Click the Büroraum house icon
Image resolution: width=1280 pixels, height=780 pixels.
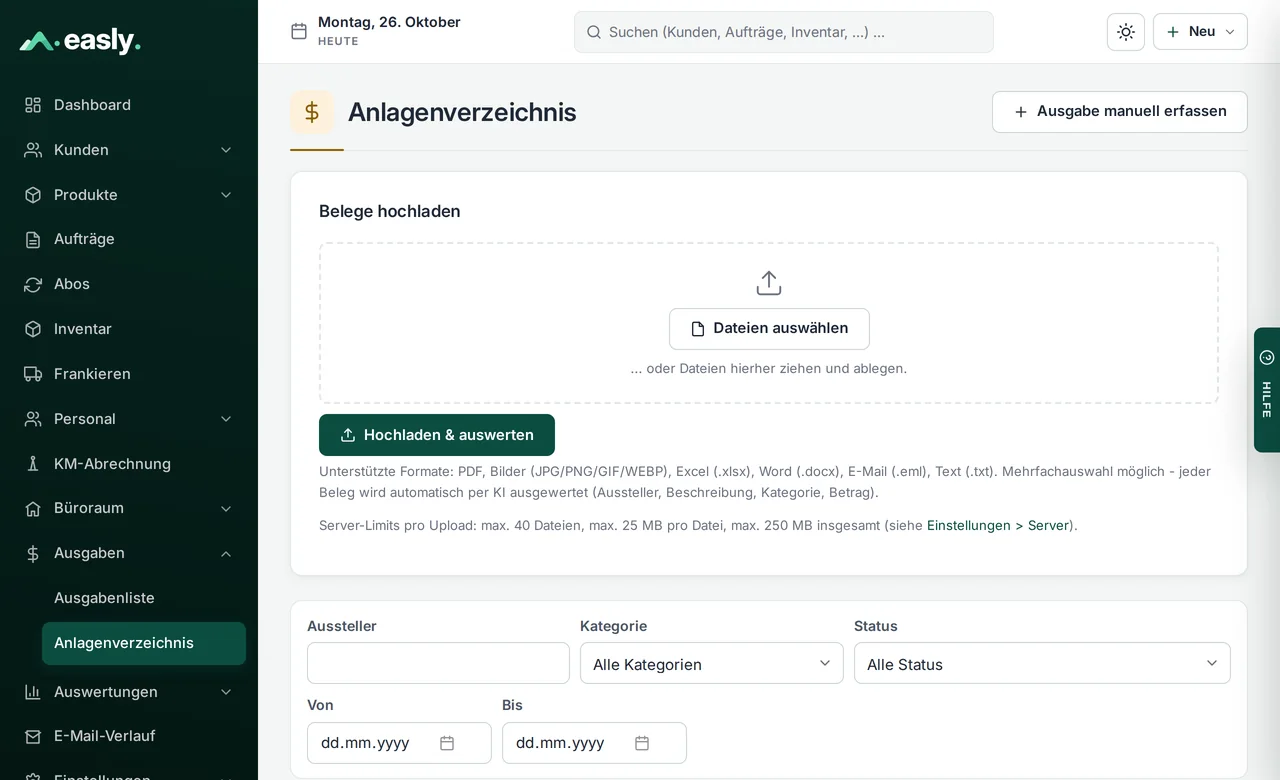[33, 508]
